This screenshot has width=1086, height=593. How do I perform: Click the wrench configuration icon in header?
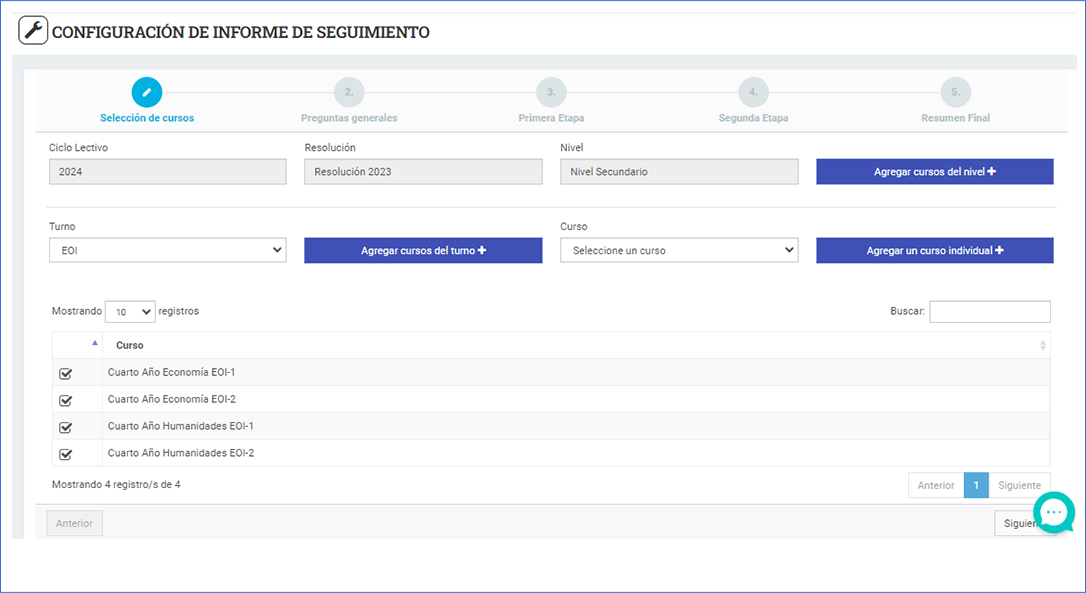tap(33, 31)
